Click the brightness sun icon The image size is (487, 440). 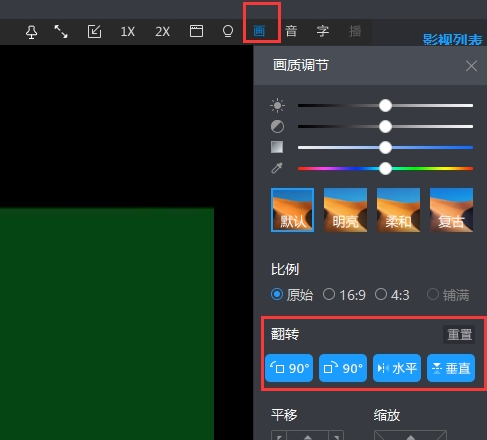coord(277,106)
